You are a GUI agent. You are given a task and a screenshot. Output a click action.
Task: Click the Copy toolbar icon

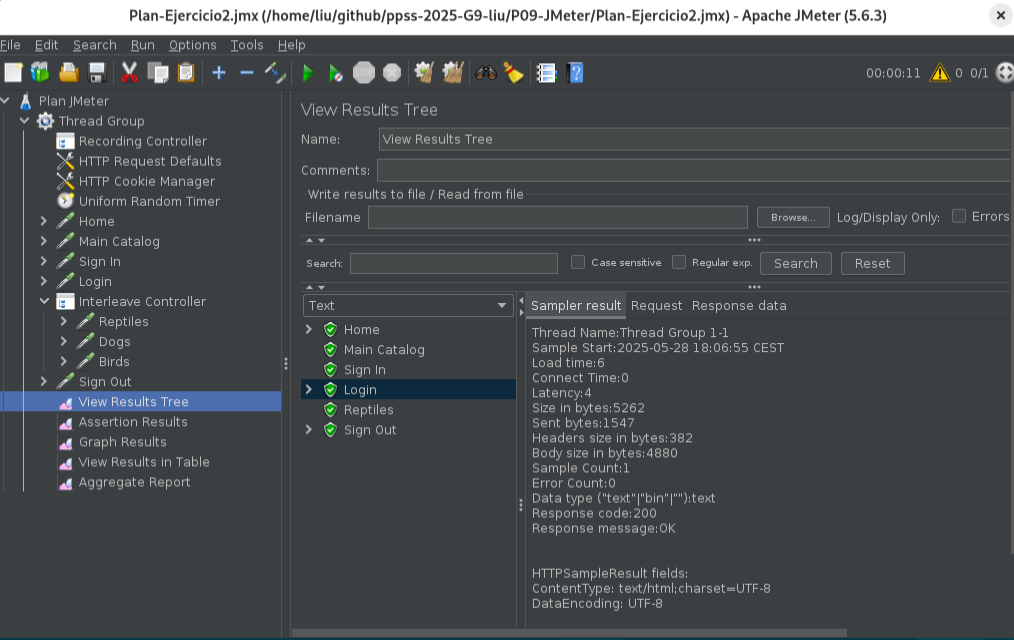(x=158, y=73)
